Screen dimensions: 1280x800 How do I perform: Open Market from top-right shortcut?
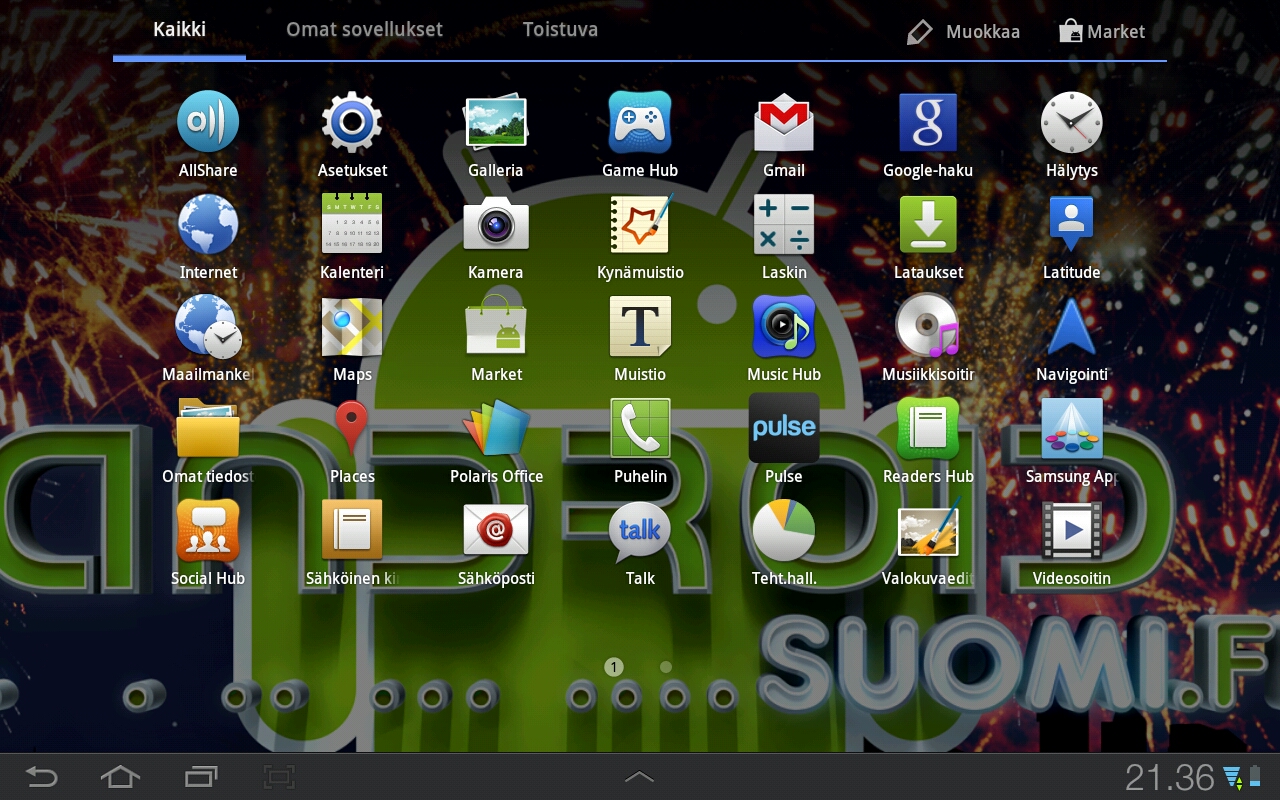pos(1102,32)
